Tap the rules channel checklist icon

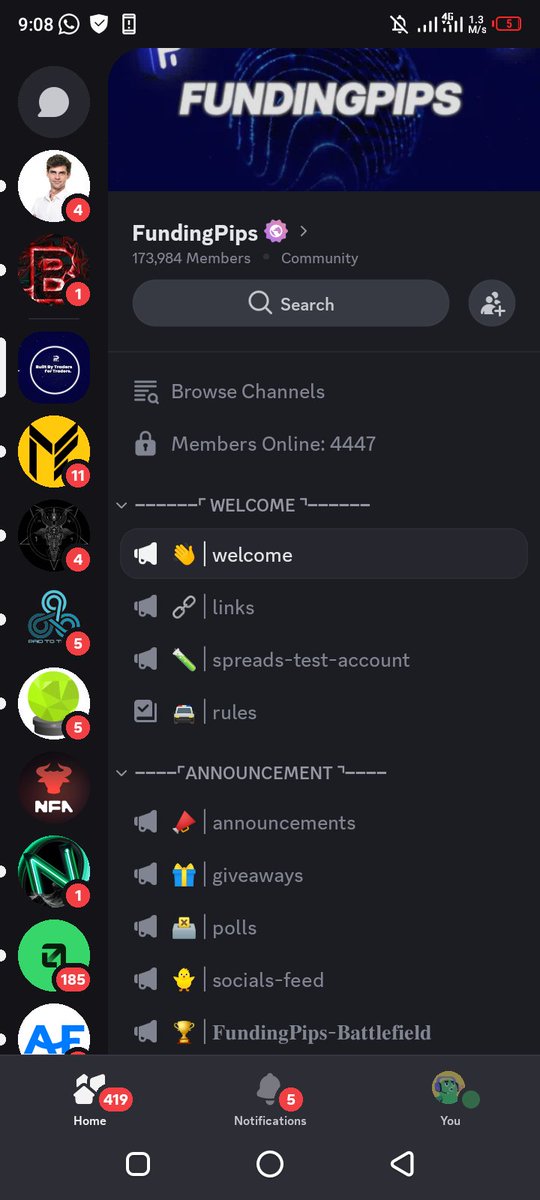(146, 711)
